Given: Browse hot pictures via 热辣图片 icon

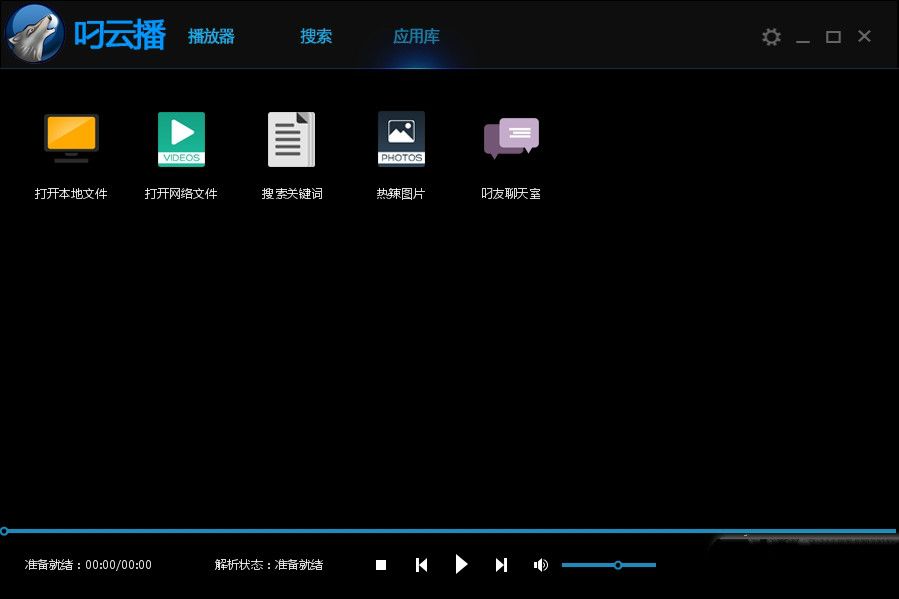Looking at the screenshot, I should (401, 138).
